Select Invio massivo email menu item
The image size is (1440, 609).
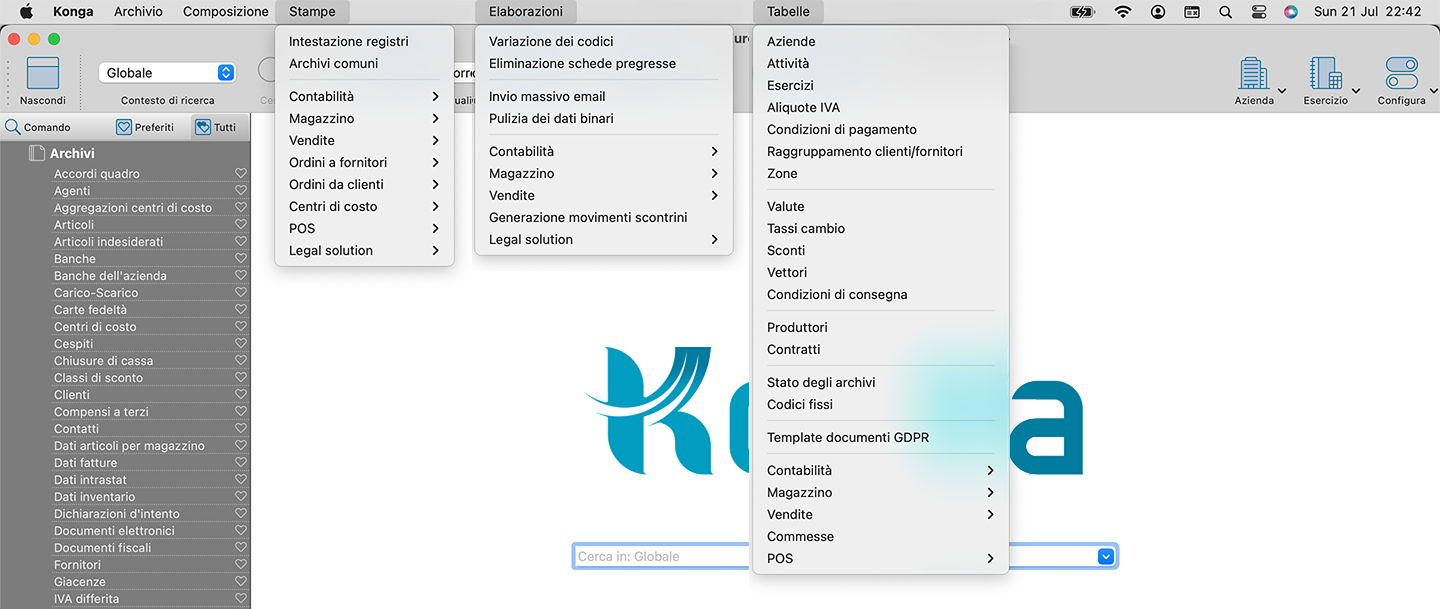click(547, 96)
